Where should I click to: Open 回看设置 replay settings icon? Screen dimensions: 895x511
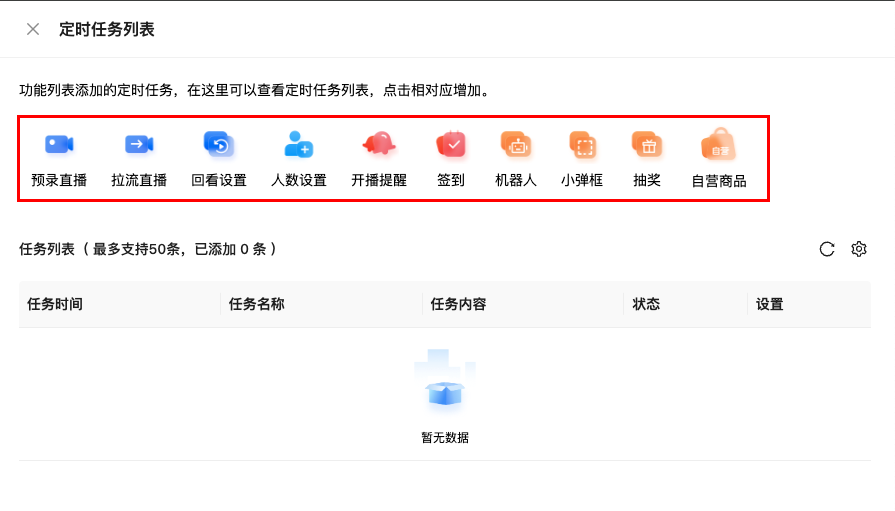(x=218, y=145)
